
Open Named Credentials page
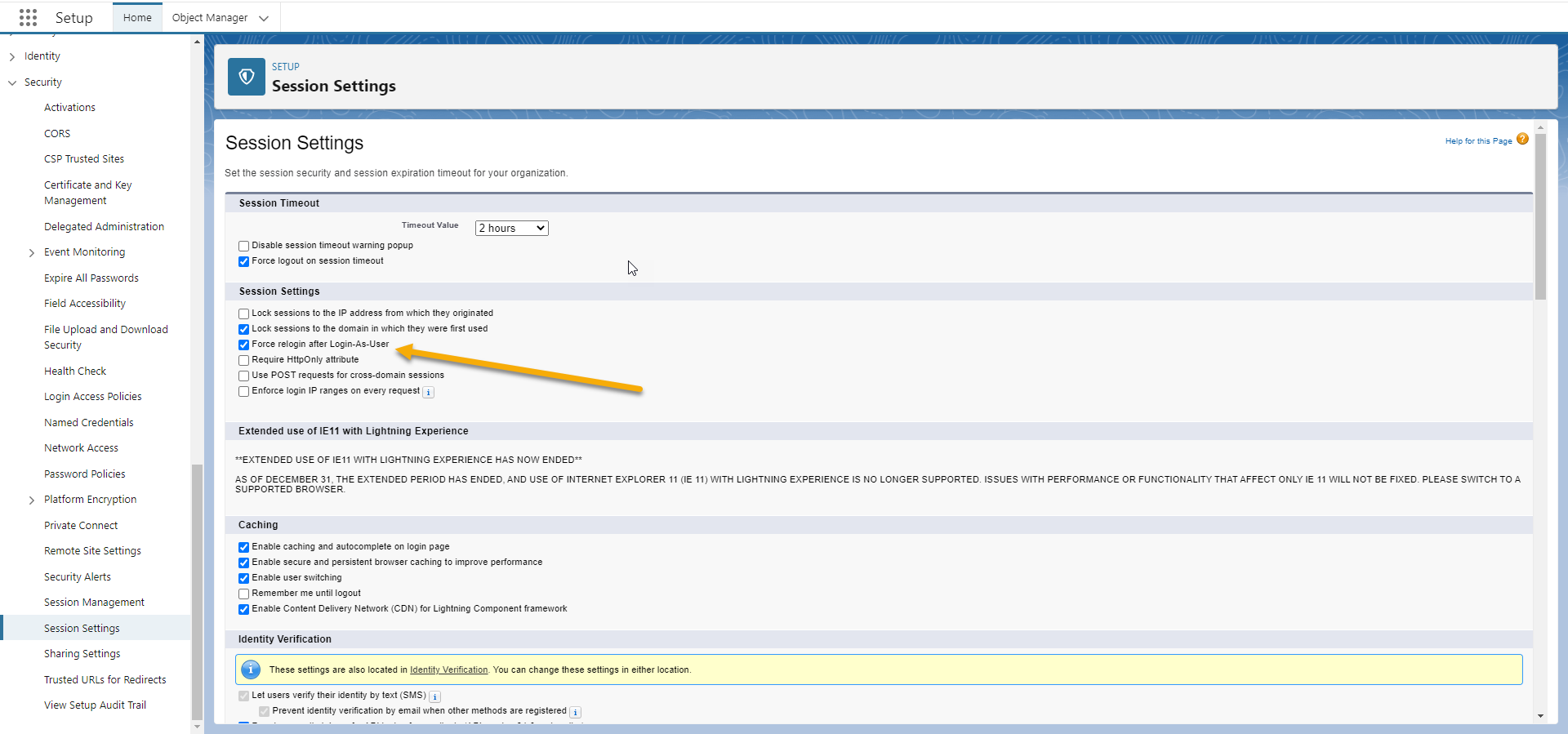89,423
